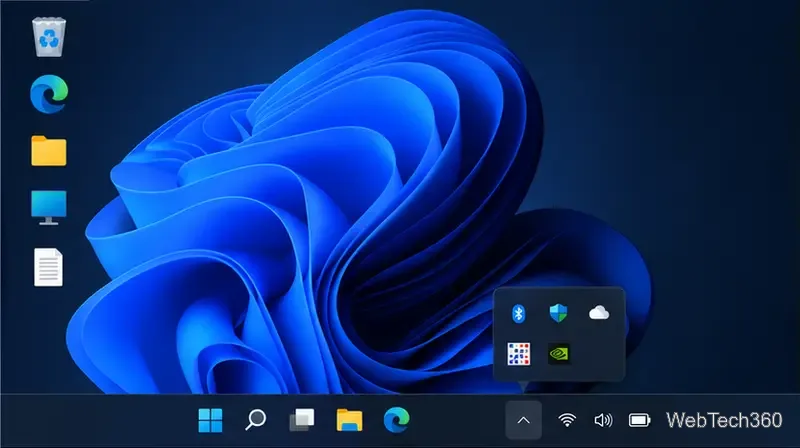Check the battery status icon
This screenshot has height=448, width=800.
point(639,420)
